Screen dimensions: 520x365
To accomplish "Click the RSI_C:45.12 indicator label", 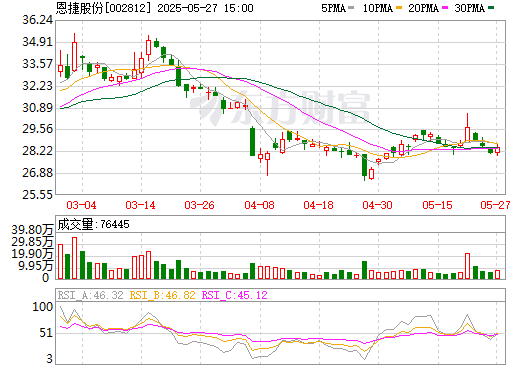I will pos(235,295).
